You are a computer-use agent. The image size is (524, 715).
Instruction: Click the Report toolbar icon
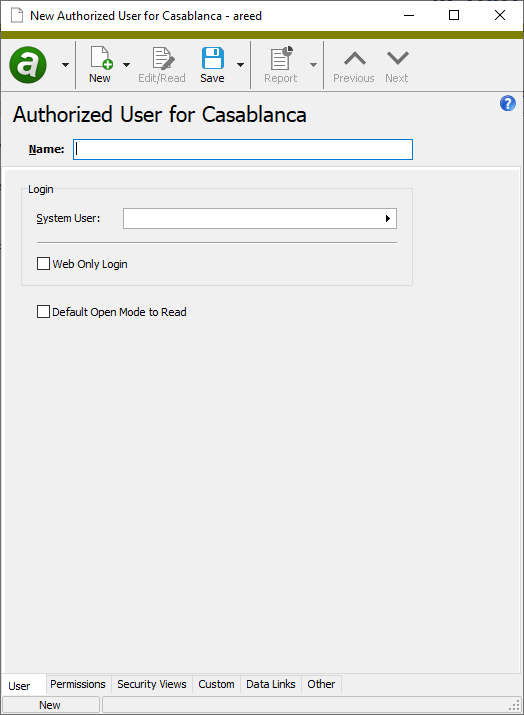(281, 58)
